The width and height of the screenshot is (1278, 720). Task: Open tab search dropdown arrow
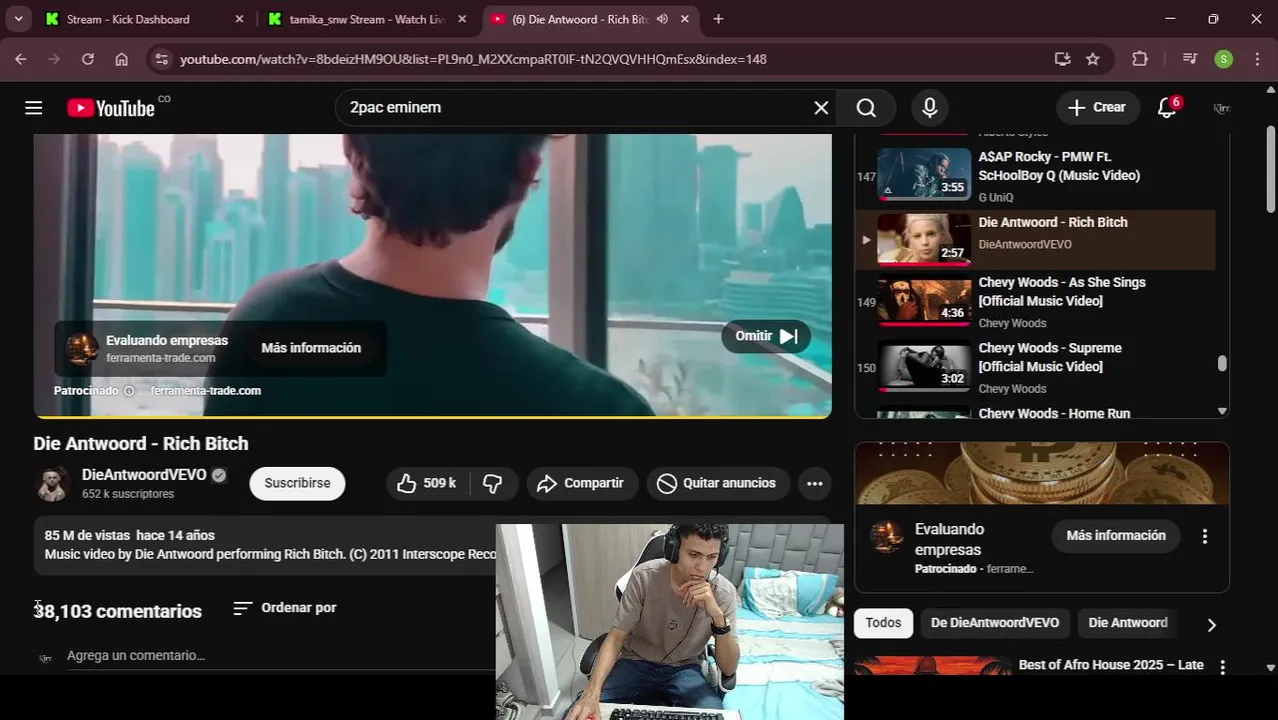point(18,19)
